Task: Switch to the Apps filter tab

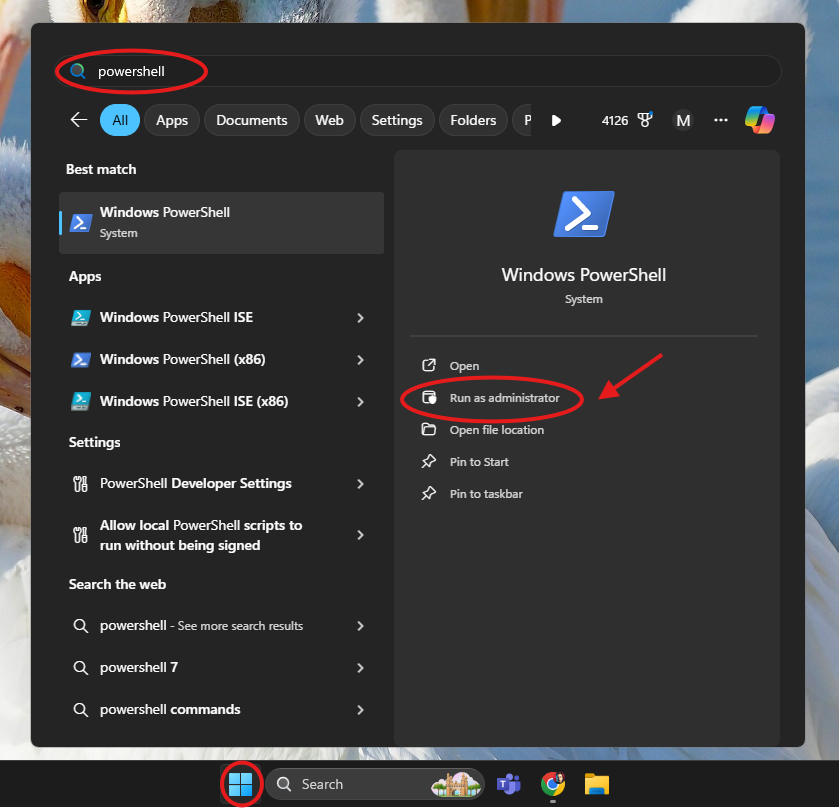Action: (x=172, y=120)
